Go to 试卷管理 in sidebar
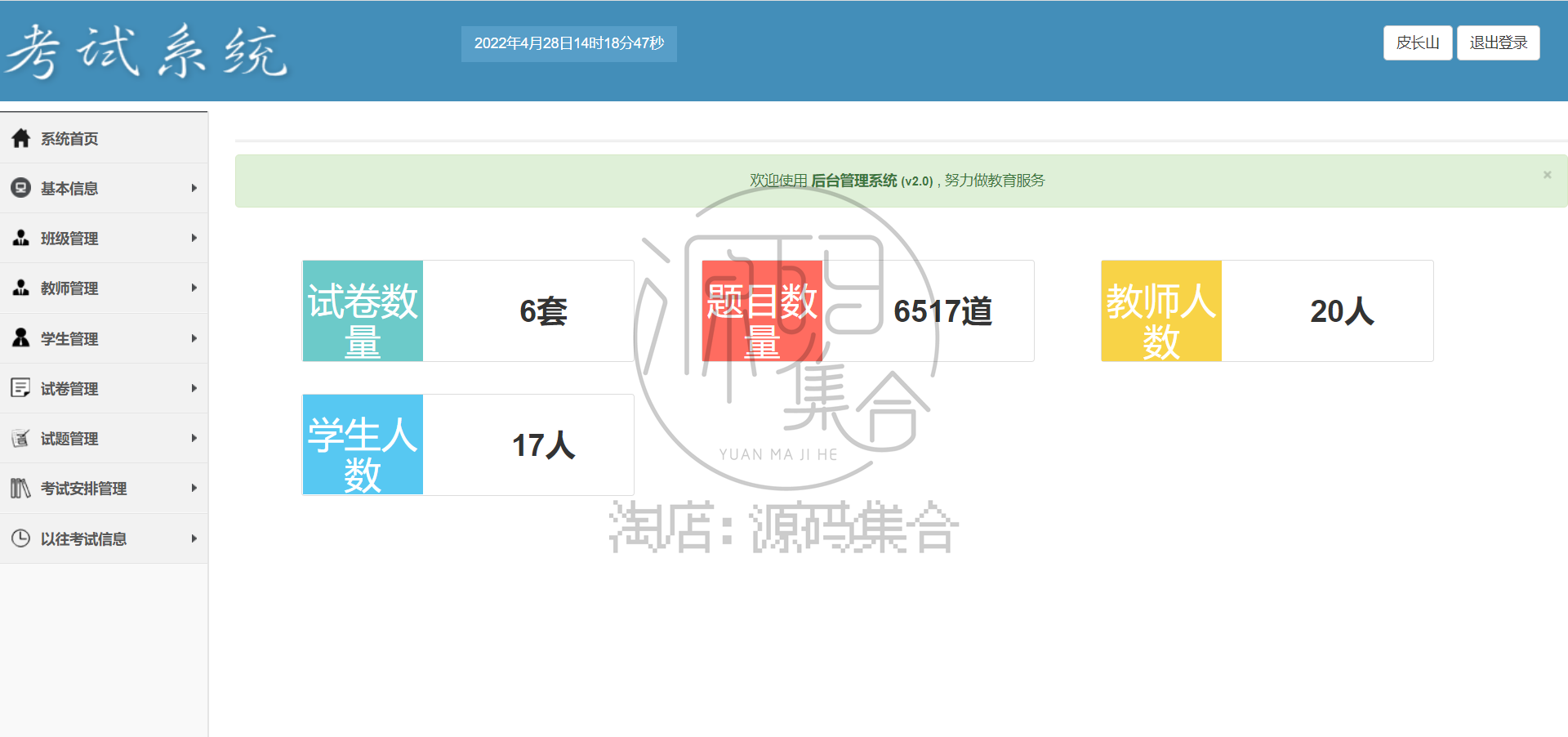This screenshot has height=737, width=1568. [104, 388]
